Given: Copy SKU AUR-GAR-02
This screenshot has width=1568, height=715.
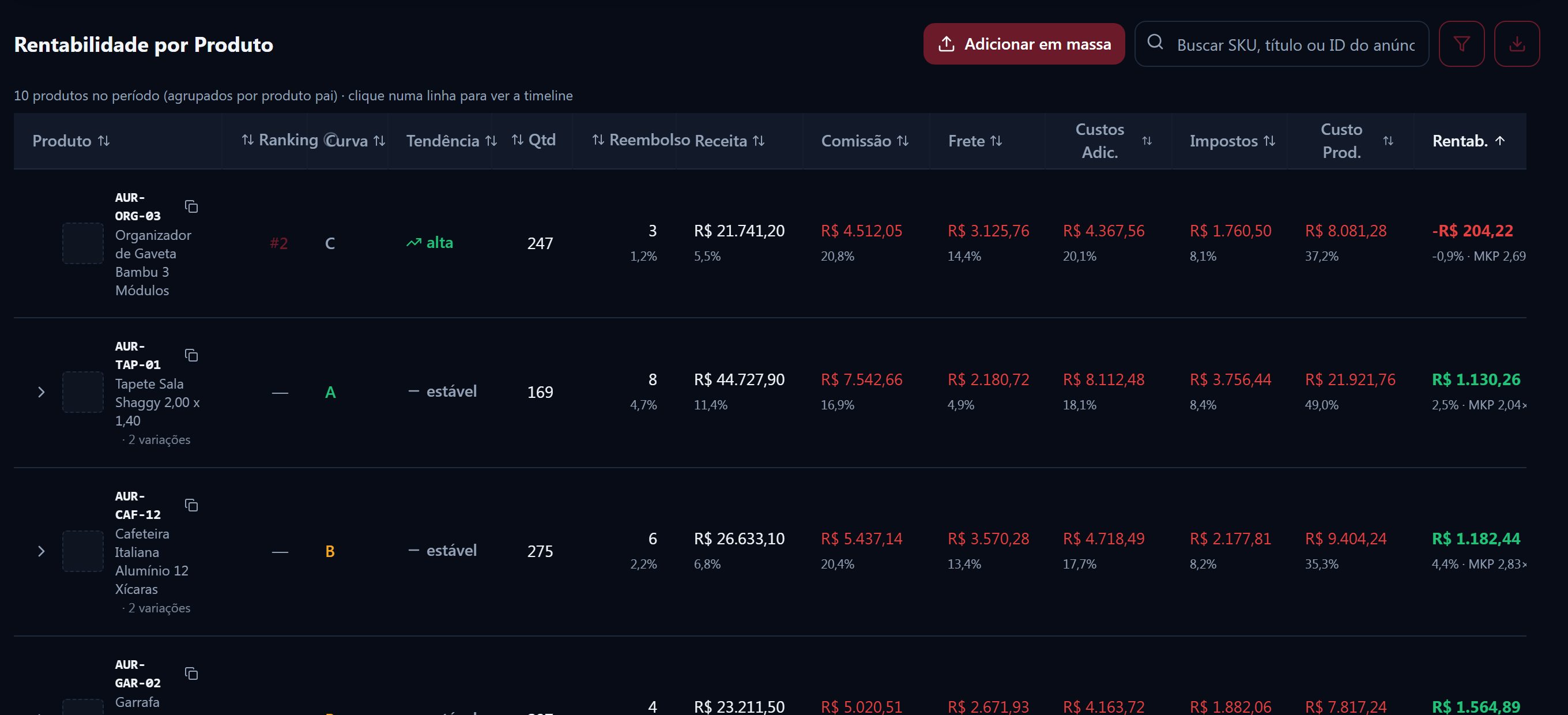Looking at the screenshot, I should coord(191,673).
